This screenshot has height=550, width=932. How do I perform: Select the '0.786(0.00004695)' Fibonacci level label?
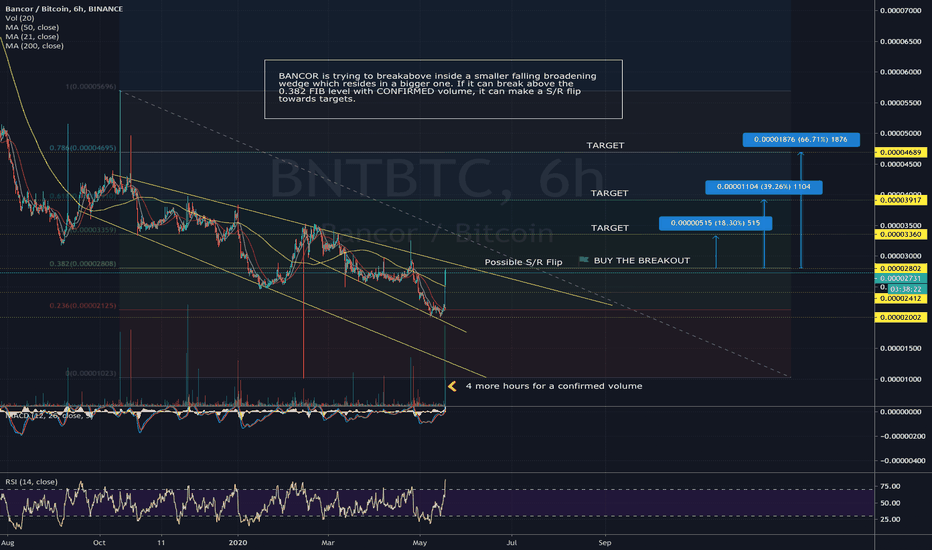tap(83, 147)
